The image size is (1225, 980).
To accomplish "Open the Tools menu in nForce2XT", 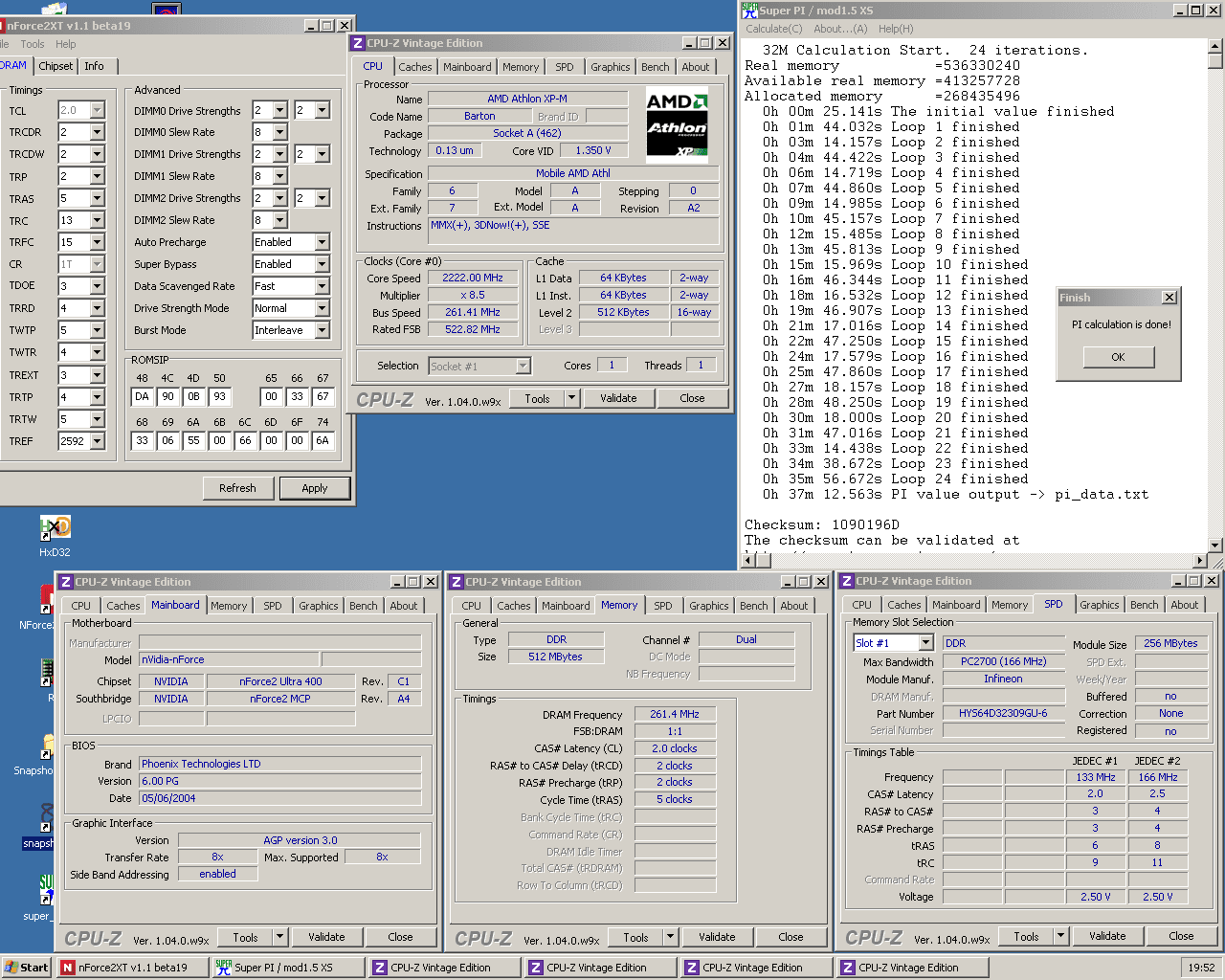I will [x=33, y=44].
